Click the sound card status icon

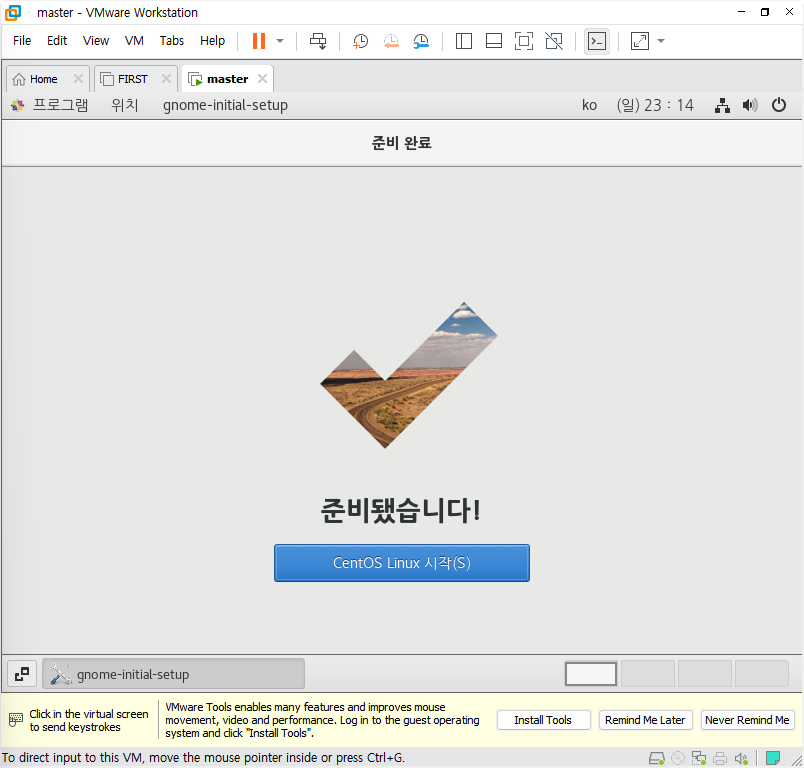(740, 758)
